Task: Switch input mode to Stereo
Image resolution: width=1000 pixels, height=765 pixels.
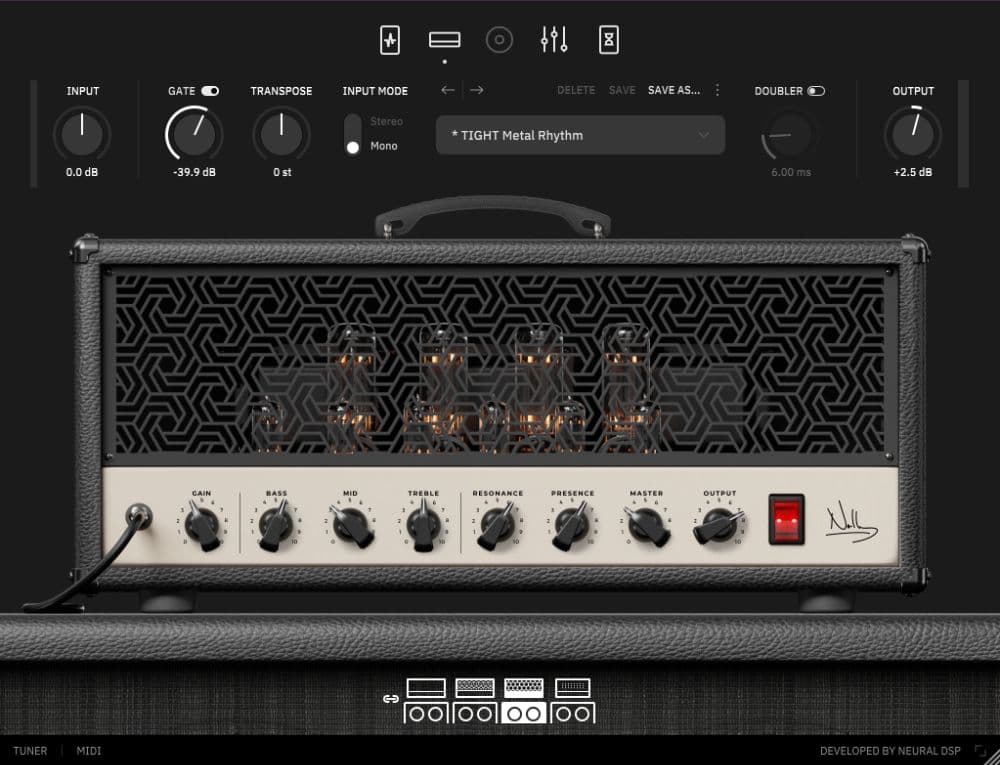Action: 386,121
